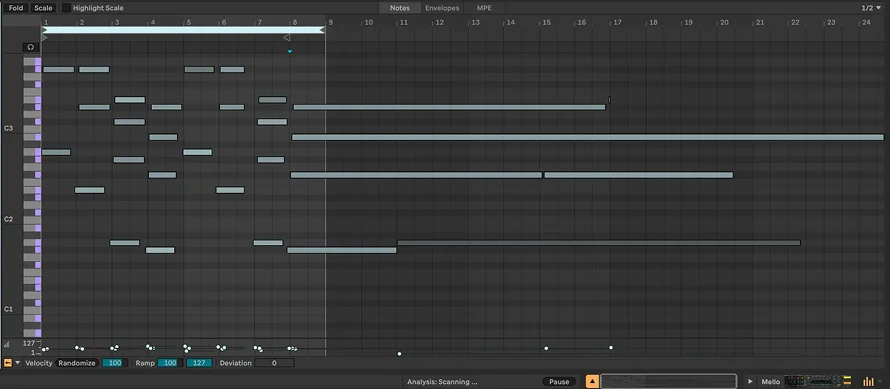Select the long C3 note starting at bar 8
Image resolution: width=890 pixels, height=389 pixels.
point(588,137)
